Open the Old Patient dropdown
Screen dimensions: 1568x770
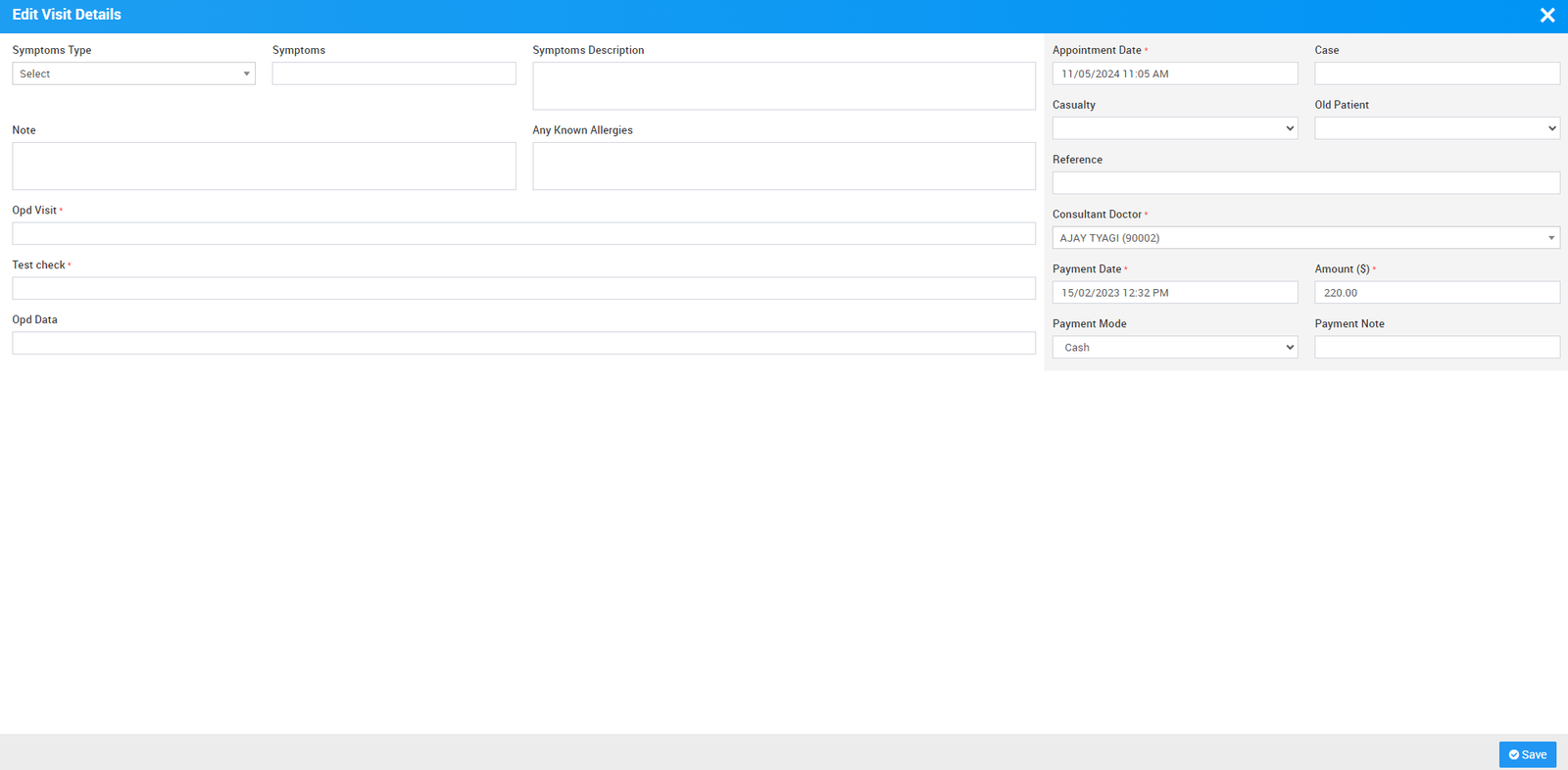[1436, 128]
